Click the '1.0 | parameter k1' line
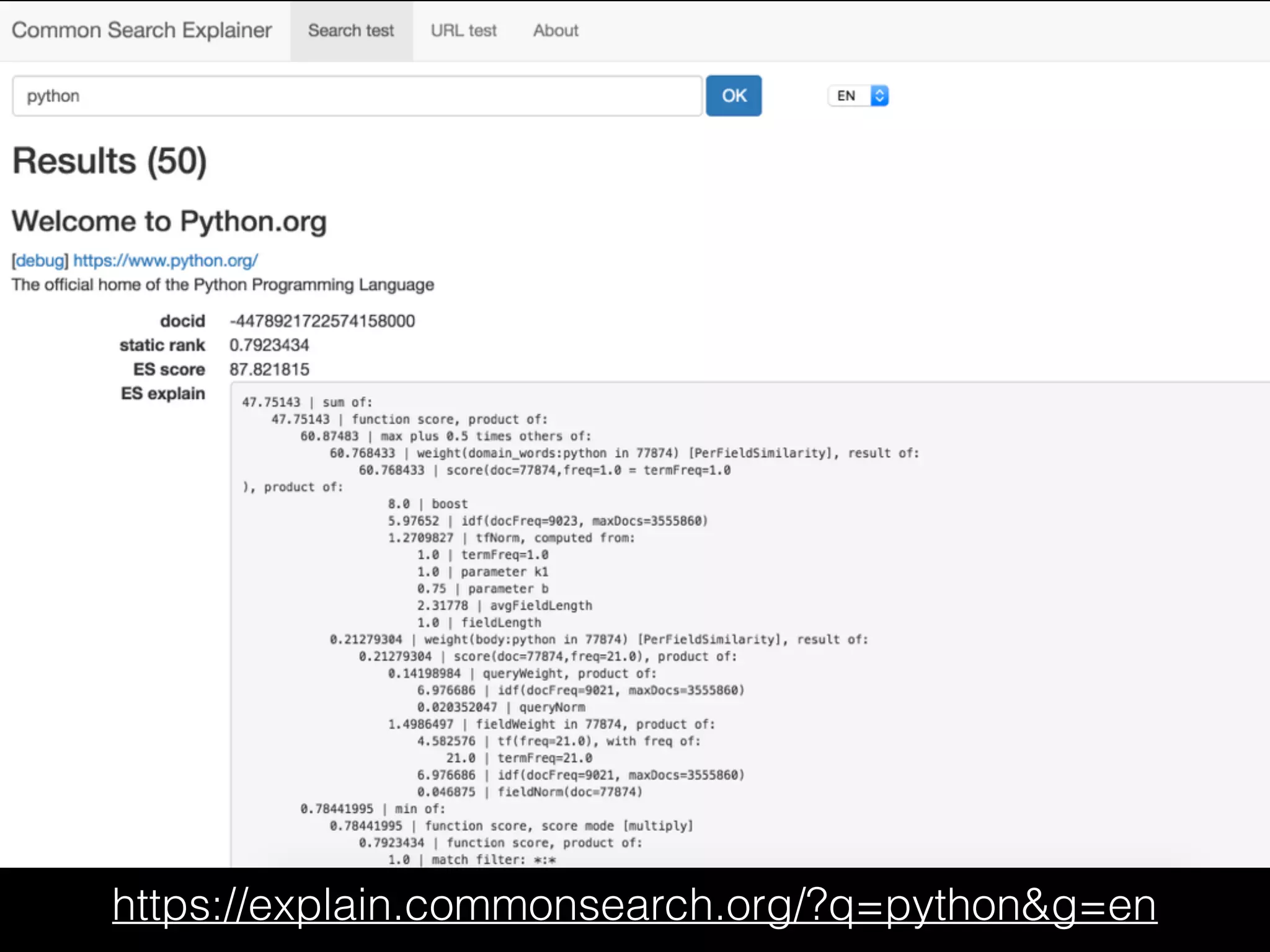The width and height of the screenshot is (1270, 952). [482, 571]
